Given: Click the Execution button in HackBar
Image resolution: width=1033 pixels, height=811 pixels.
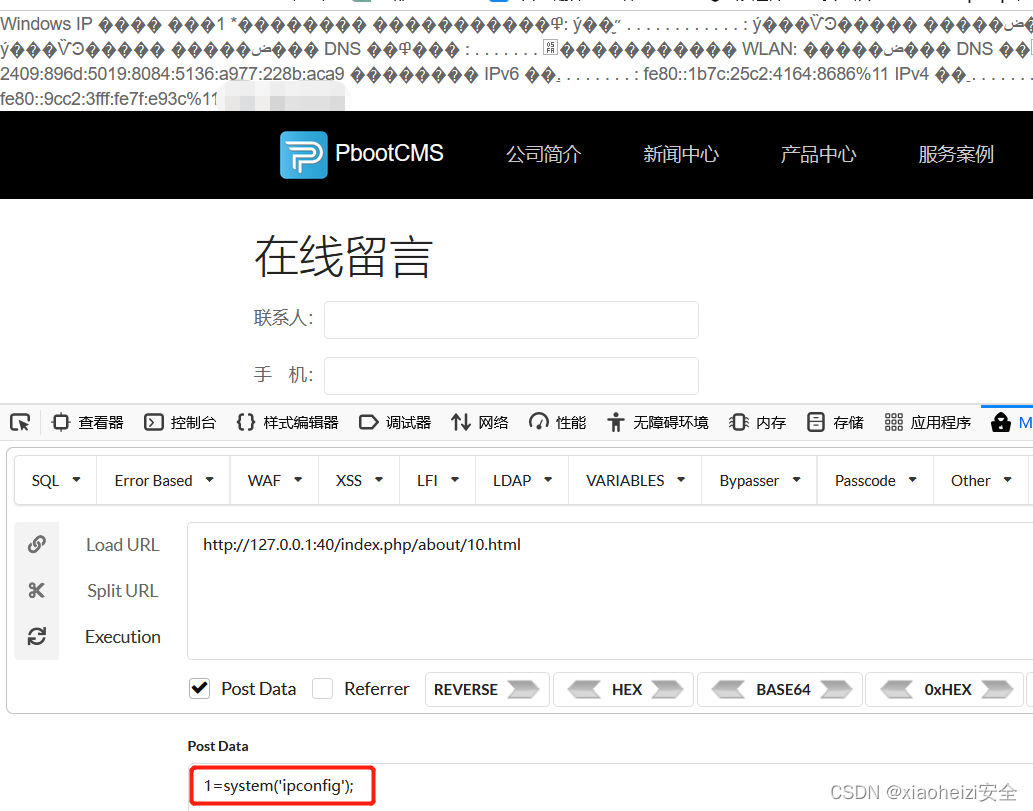Looking at the screenshot, I should coord(122,637).
